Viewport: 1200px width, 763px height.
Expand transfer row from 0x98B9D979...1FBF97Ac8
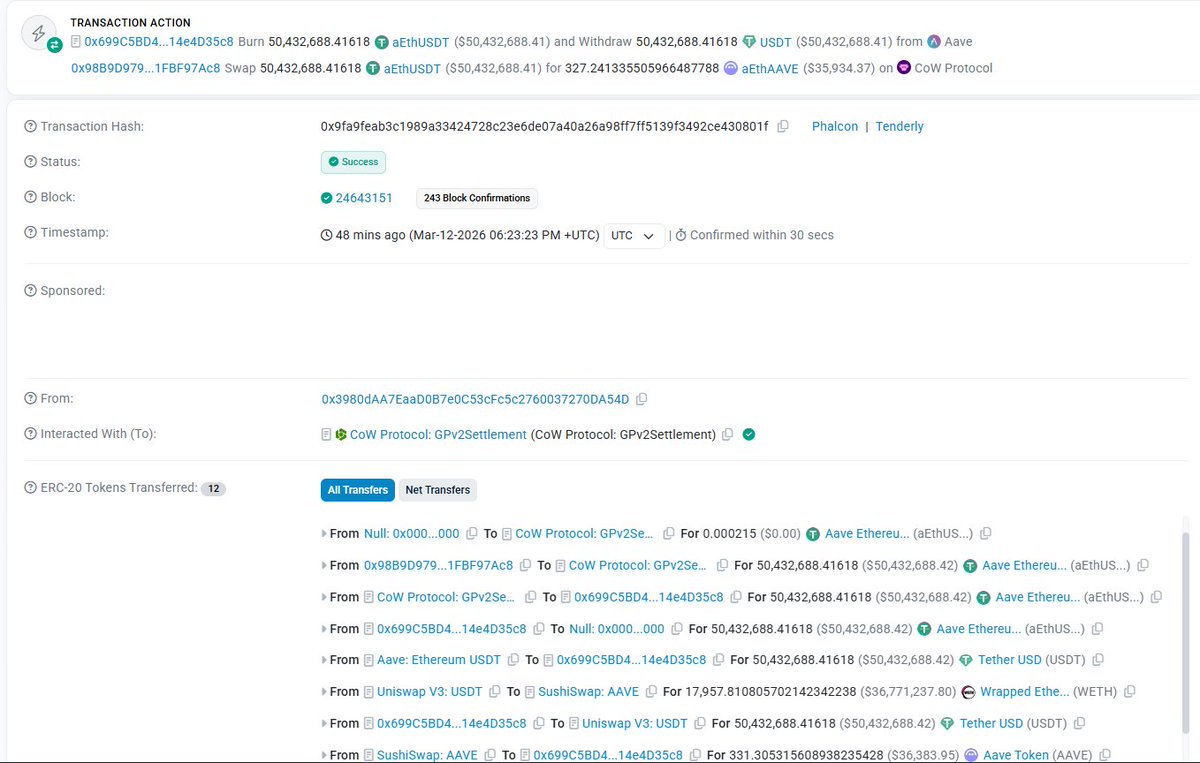[324, 566]
